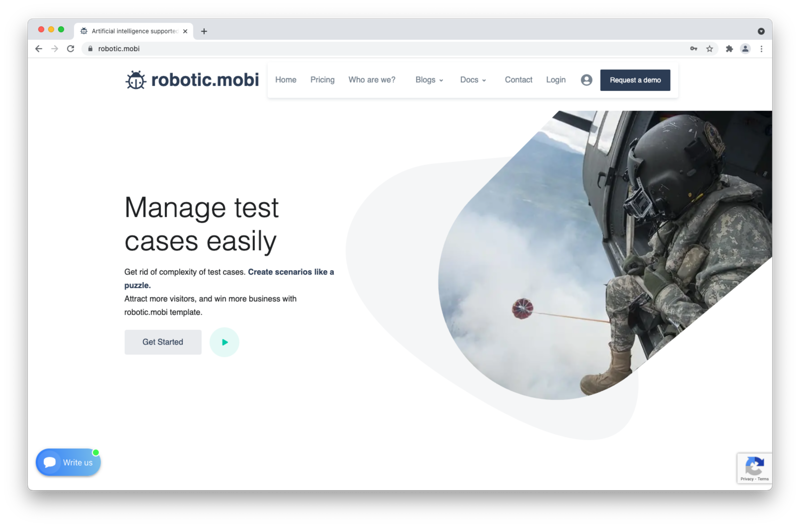Bookmark this page with the star icon

click(710, 48)
